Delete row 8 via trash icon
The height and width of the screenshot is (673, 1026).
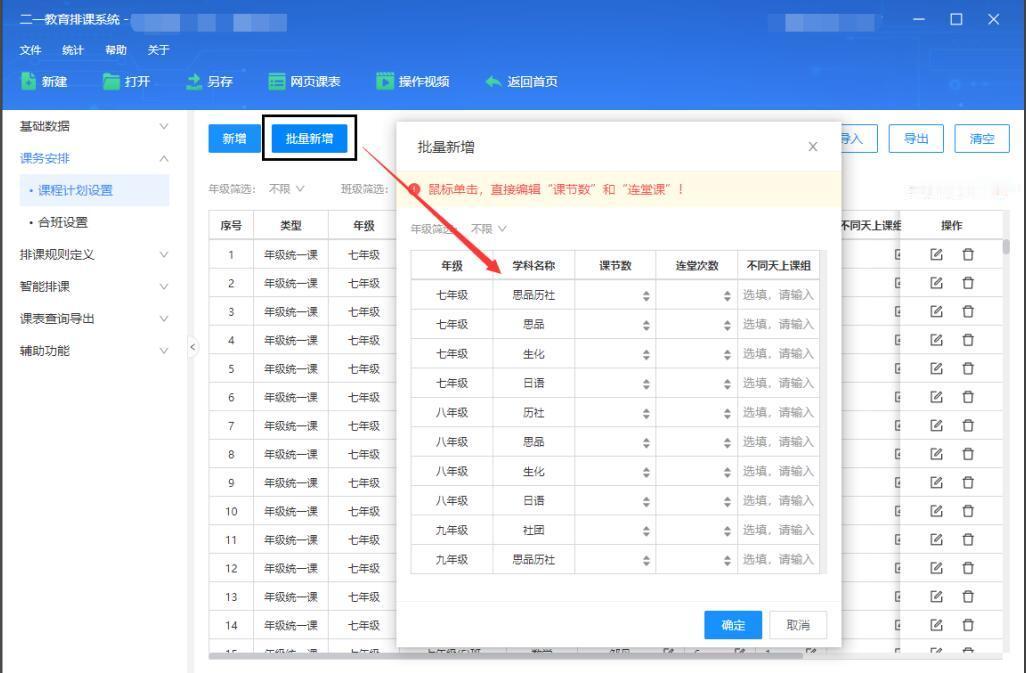(968, 454)
